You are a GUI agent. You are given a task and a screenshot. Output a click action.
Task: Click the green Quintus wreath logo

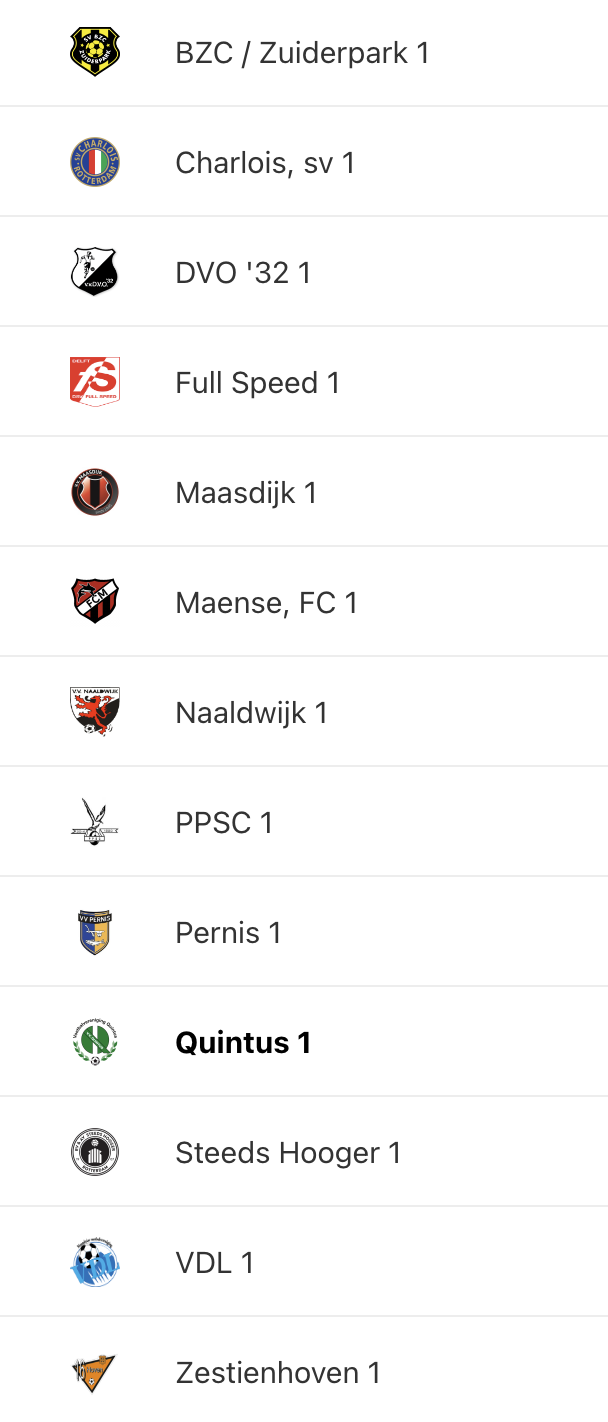tap(95, 1042)
